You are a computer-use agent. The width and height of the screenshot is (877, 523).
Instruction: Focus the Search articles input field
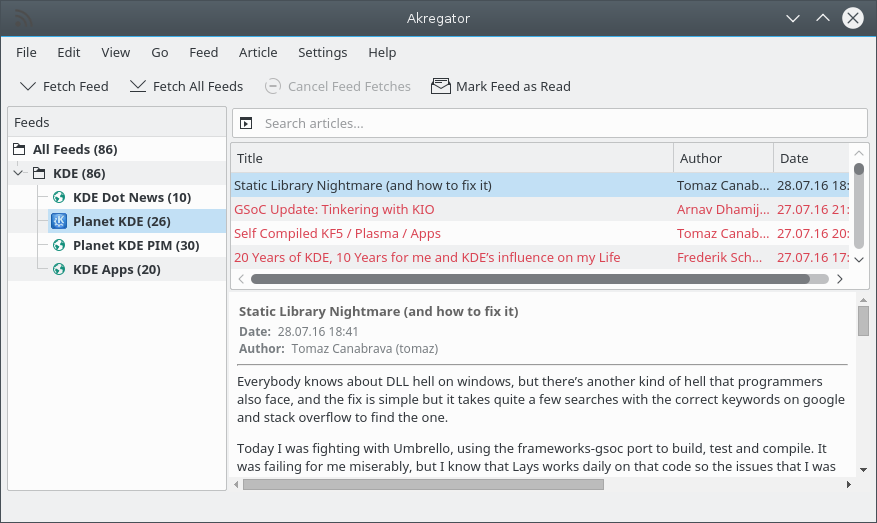tap(560, 123)
